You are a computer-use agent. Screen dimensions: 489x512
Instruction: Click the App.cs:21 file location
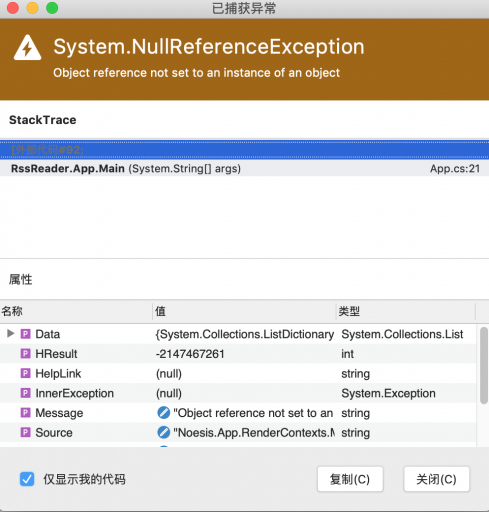tap(455, 168)
